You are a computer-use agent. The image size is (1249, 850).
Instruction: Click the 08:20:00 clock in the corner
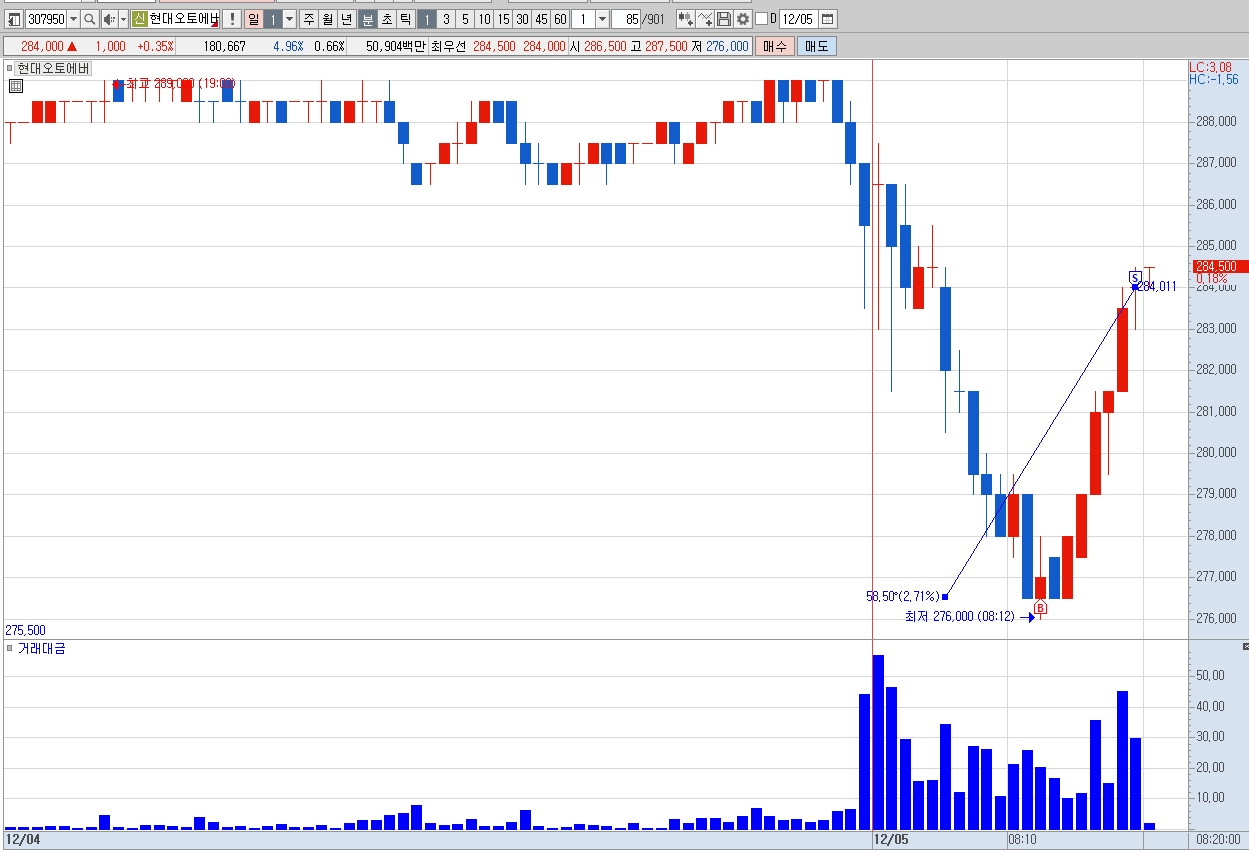pyautogui.click(x=1217, y=840)
